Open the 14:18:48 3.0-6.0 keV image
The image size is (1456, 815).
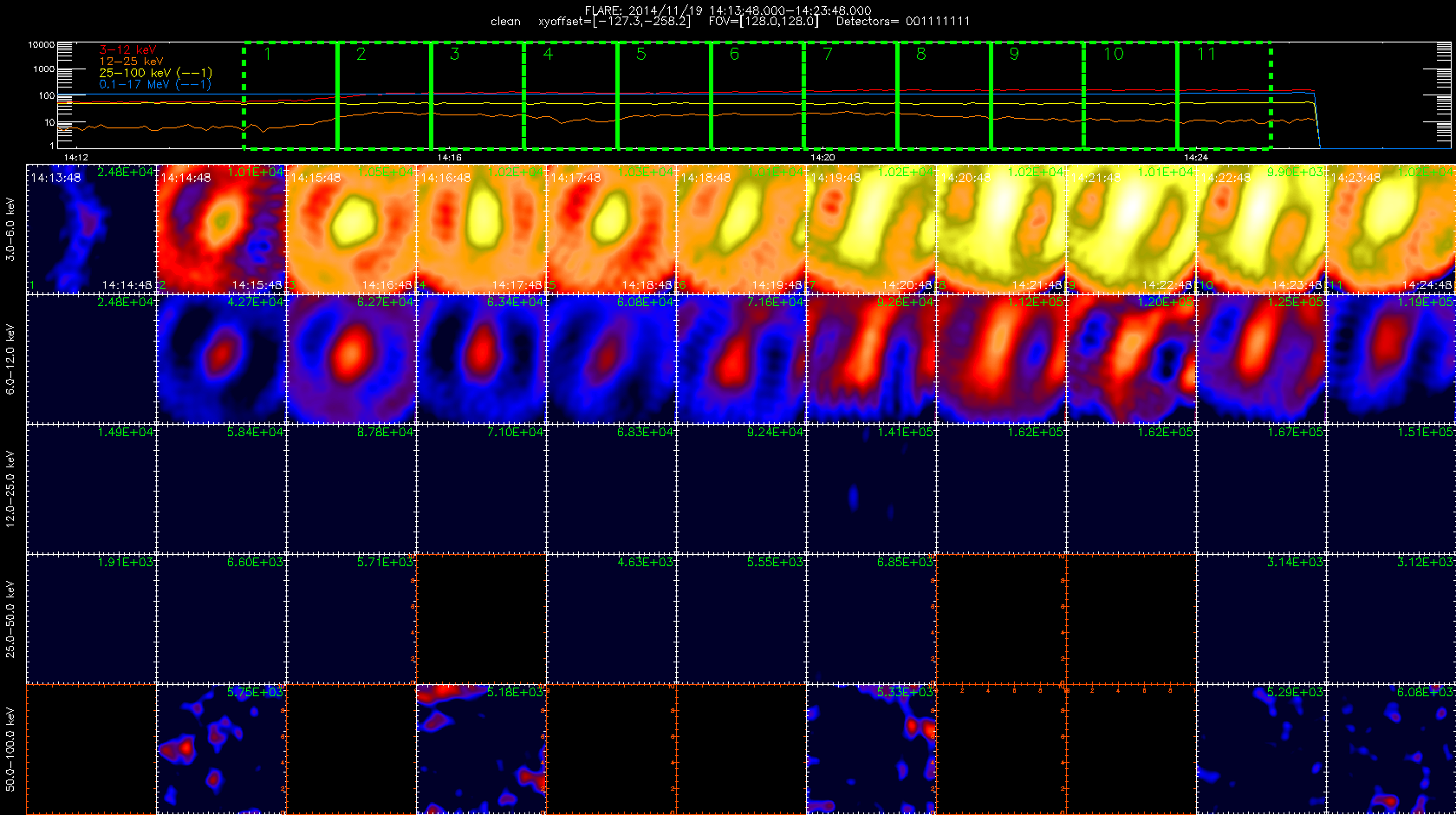742,229
